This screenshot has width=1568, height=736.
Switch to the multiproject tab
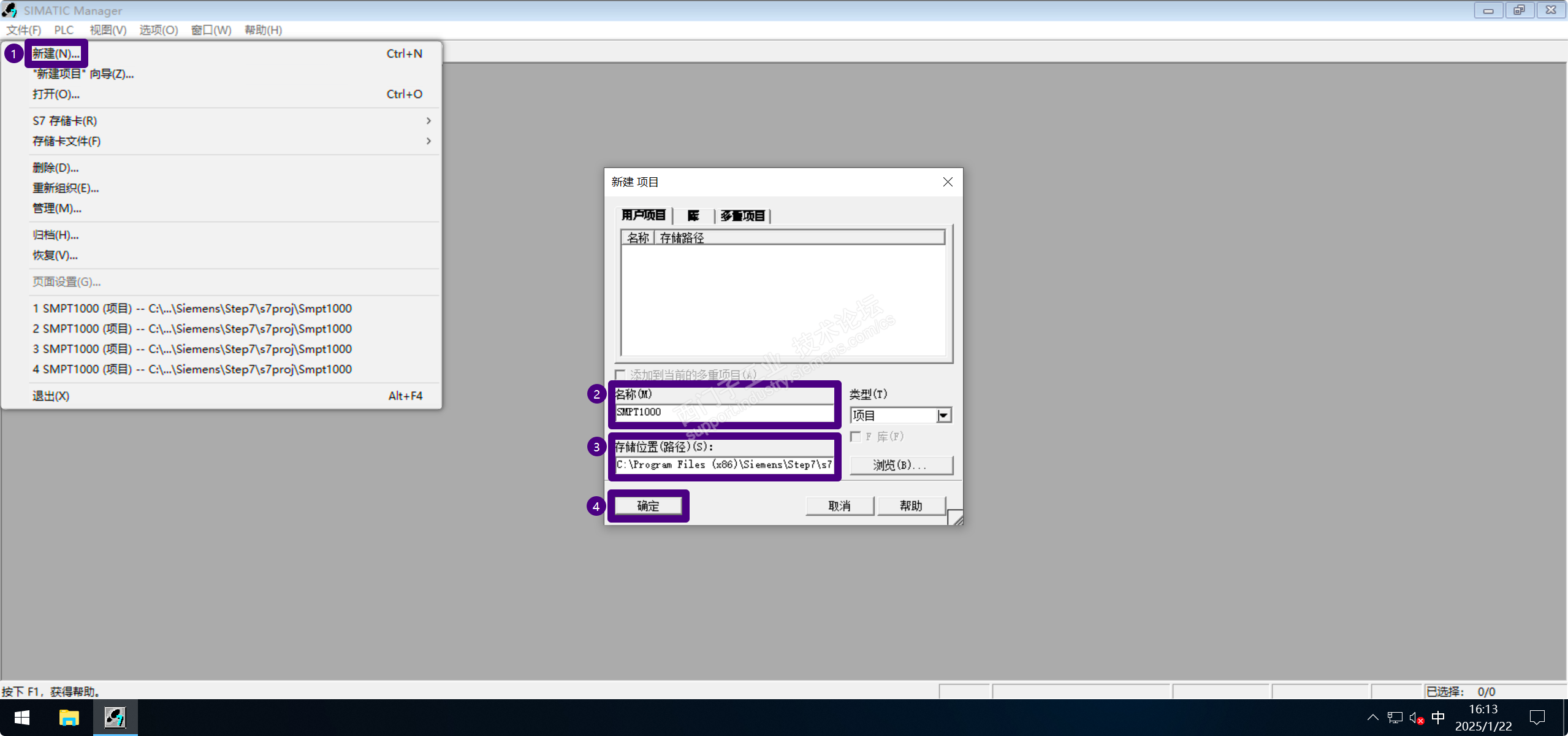742,216
